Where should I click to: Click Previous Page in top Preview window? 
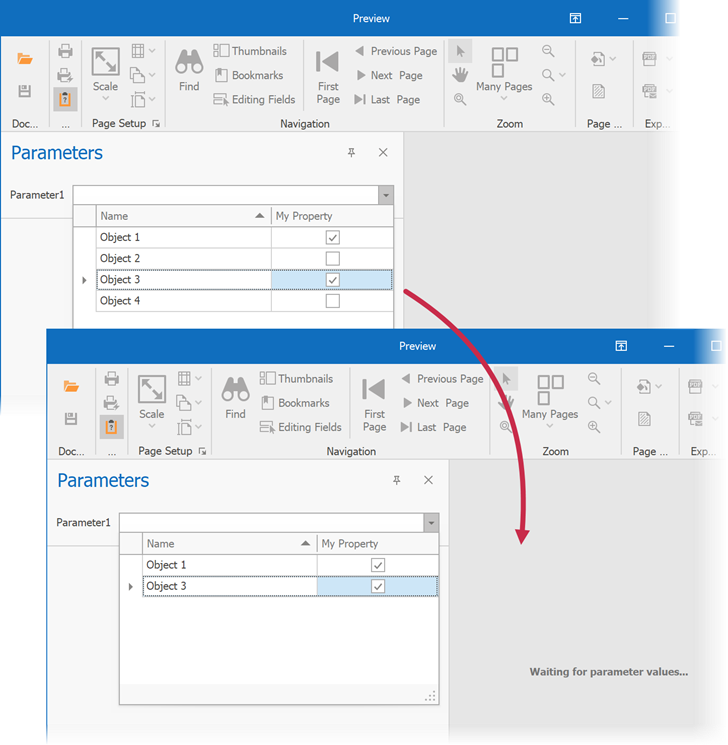tap(396, 51)
